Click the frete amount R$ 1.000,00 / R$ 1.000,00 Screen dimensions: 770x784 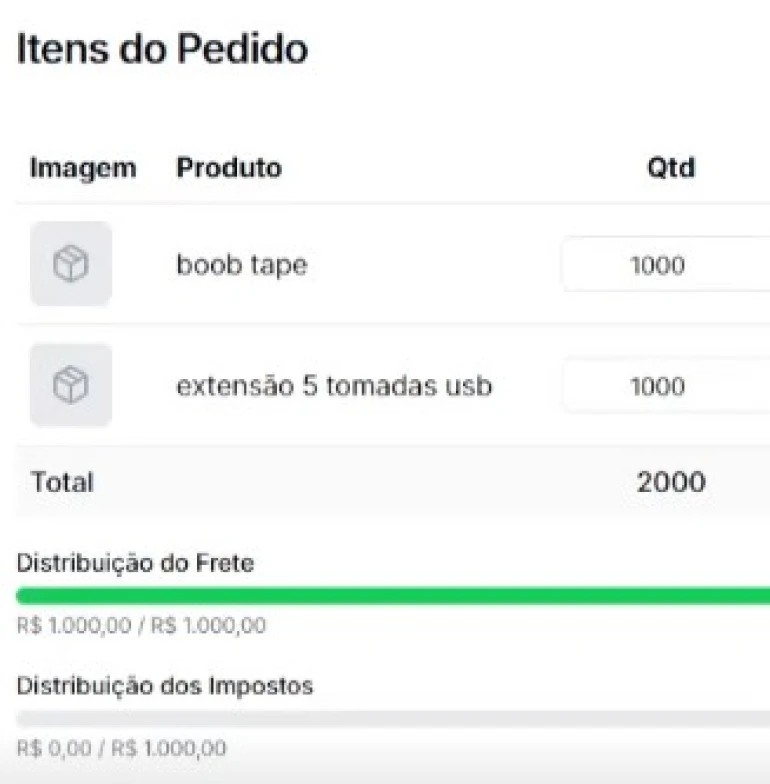click(142, 626)
